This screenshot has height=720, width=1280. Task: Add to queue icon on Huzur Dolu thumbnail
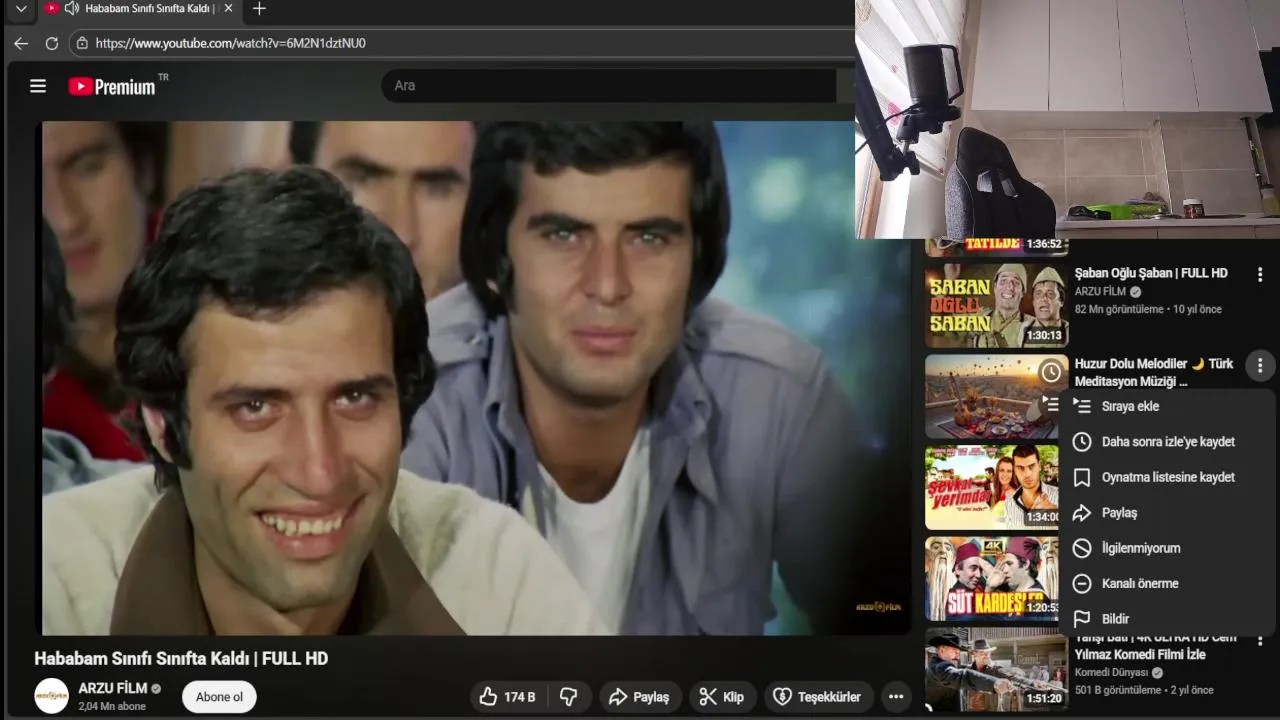(1051, 403)
